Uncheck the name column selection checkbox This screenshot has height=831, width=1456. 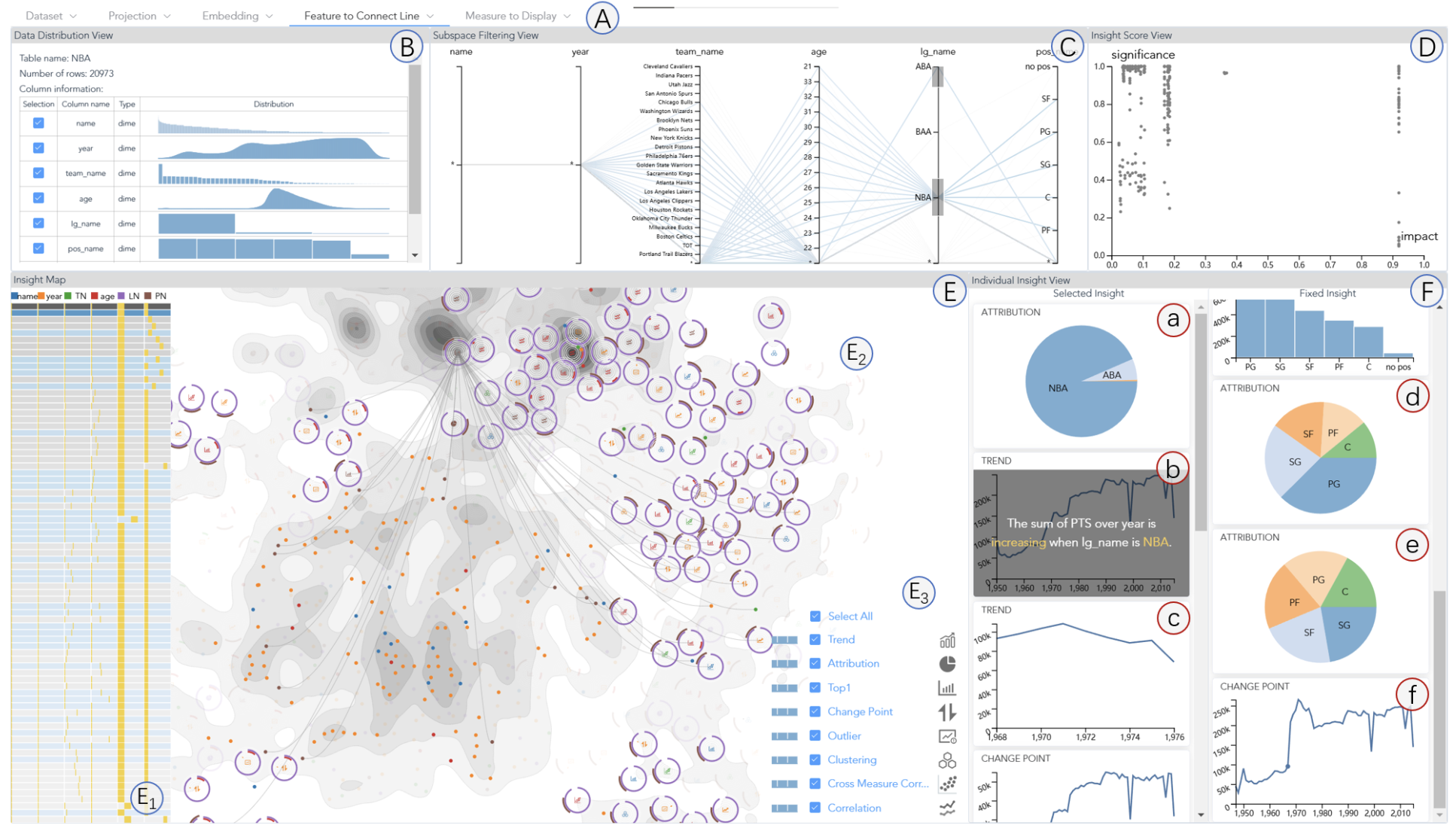click(38, 123)
